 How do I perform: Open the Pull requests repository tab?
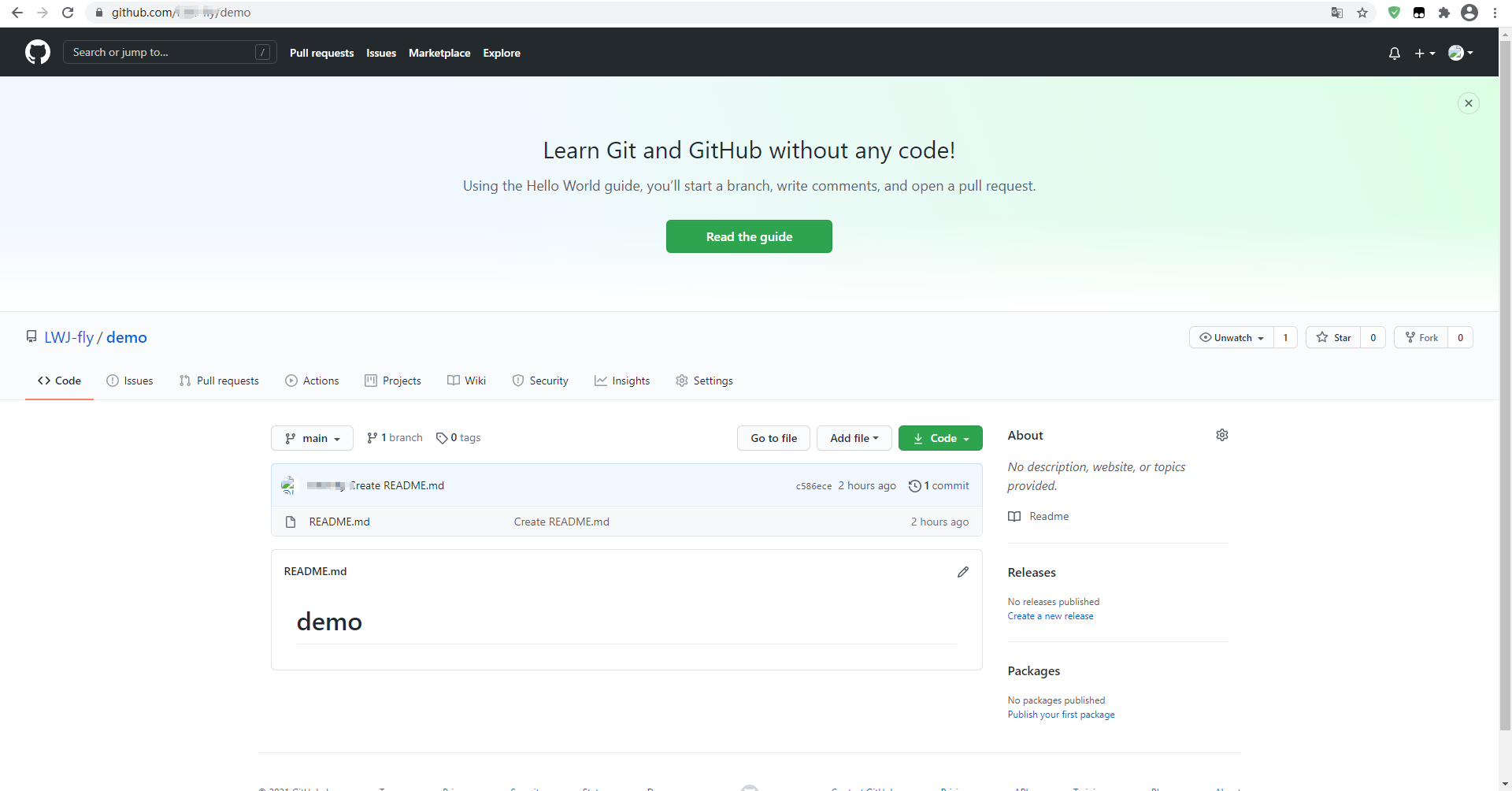pyautogui.click(x=219, y=381)
